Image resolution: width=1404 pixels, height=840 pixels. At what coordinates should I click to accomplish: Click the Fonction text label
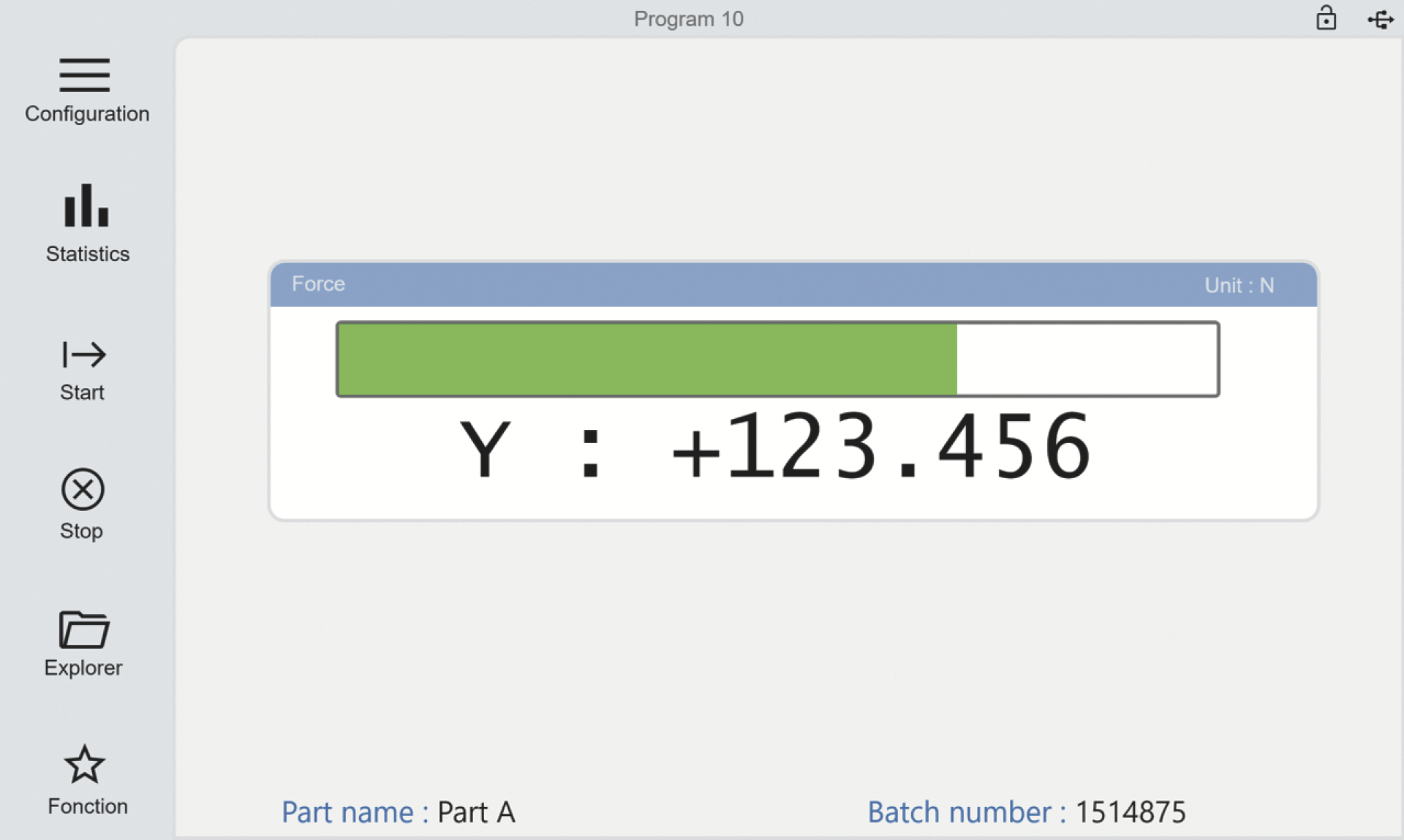click(x=88, y=806)
